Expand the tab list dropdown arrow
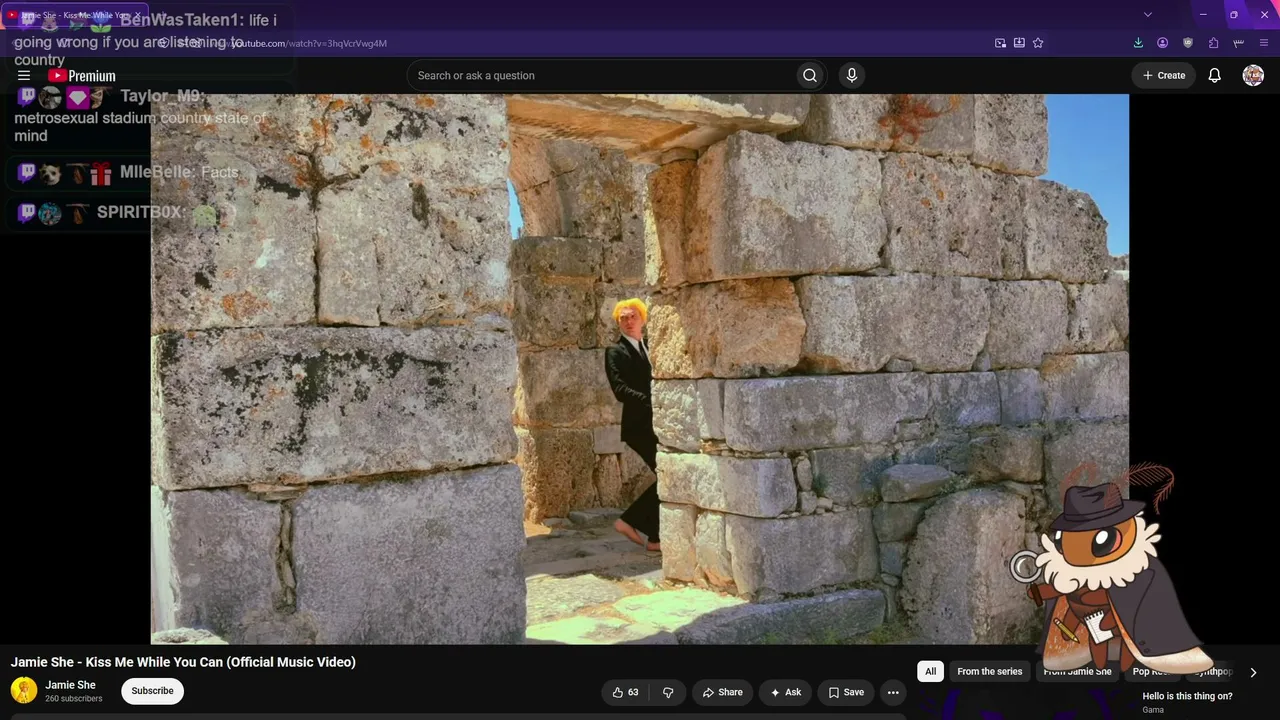Image resolution: width=1280 pixels, height=720 pixels. point(1148,15)
